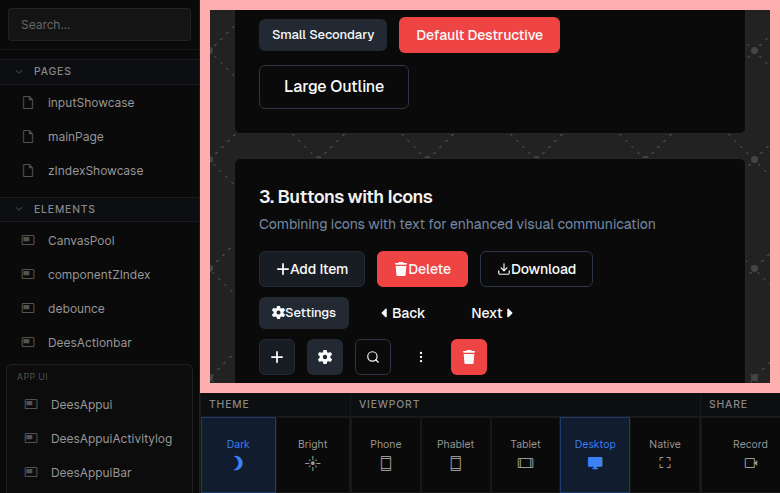Collapse the ELEMENTS section
Screen dimensions: 780x493
(18, 209)
